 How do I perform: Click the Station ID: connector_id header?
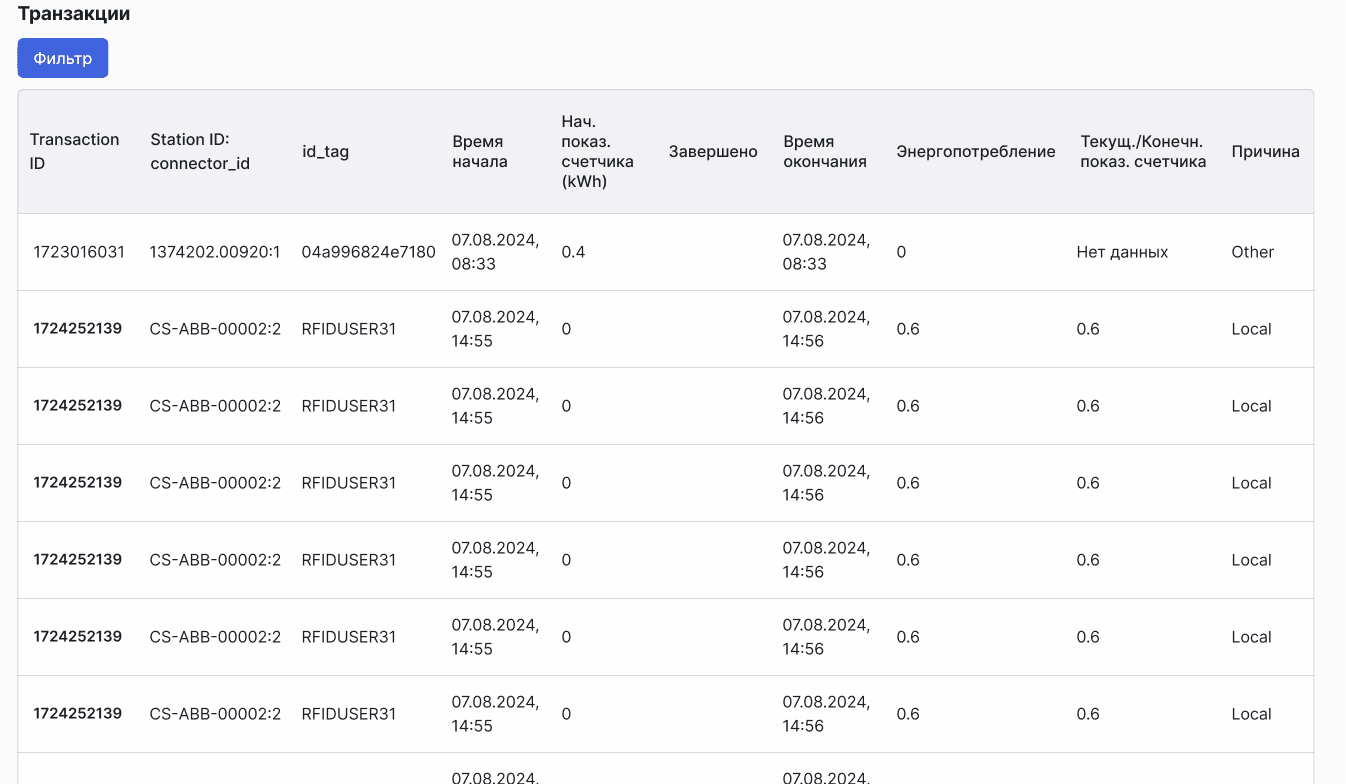pos(200,151)
